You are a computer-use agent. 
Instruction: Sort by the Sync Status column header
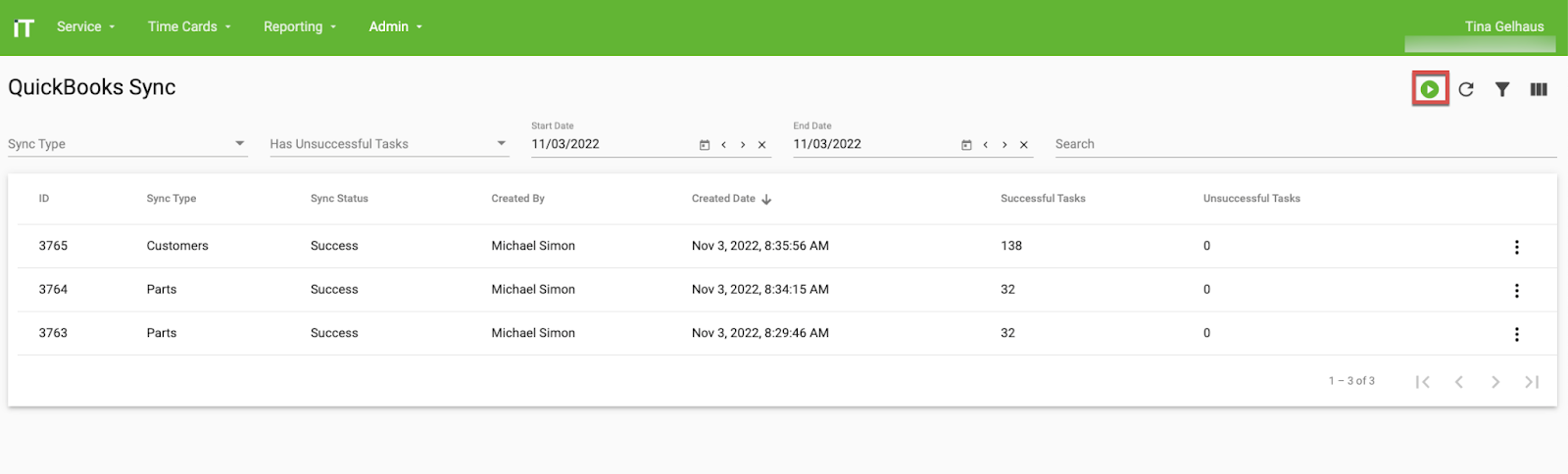339,199
